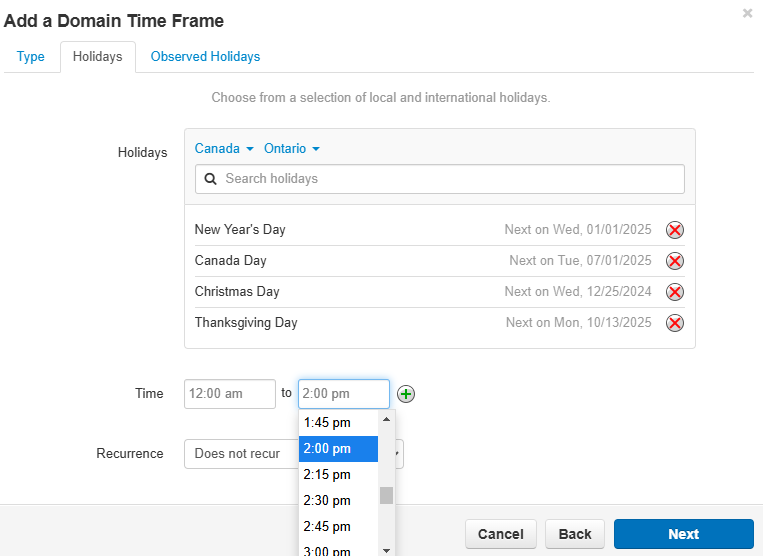Image resolution: width=763 pixels, height=556 pixels.
Task: Remove Christmas Day holiday
Action: pos(674,292)
